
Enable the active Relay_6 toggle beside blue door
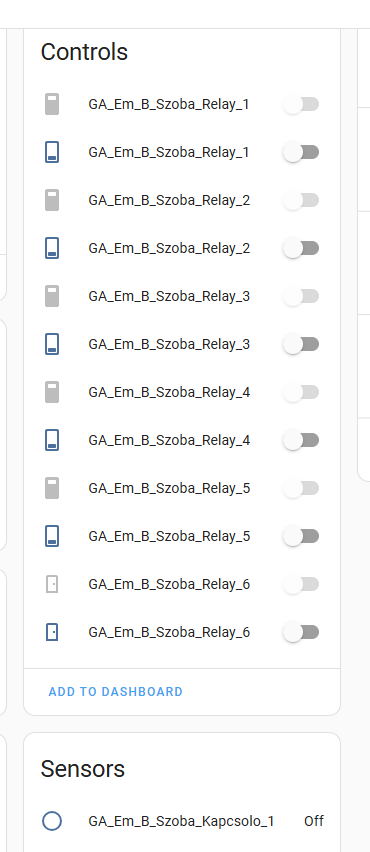(x=301, y=632)
